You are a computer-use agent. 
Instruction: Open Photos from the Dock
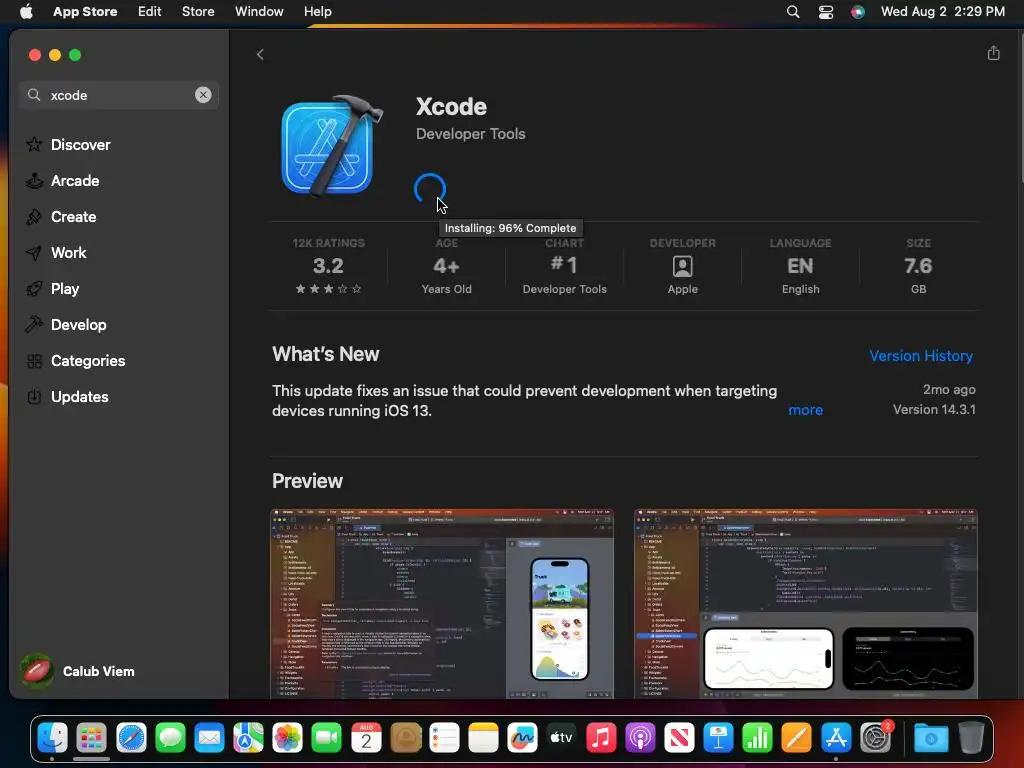[x=287, y=739]
